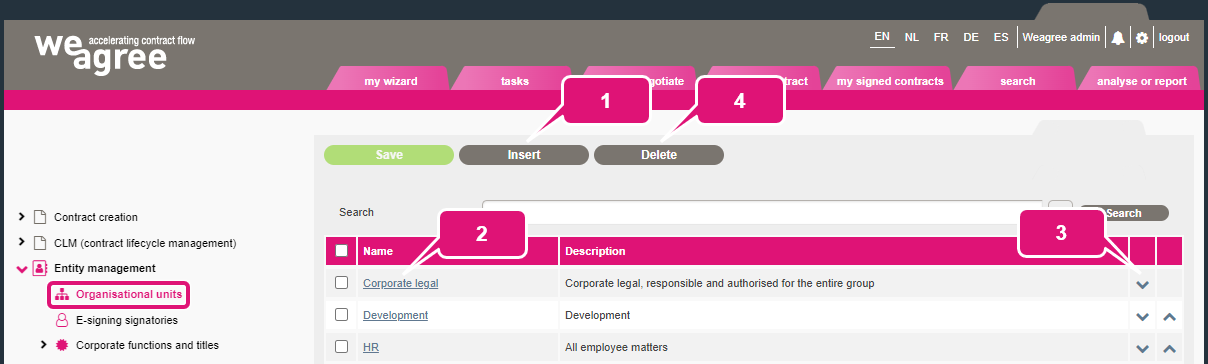Tick the select-all checkbox in the table header
This screenshot has width=1208, height=364.
(x=341, y=251)
